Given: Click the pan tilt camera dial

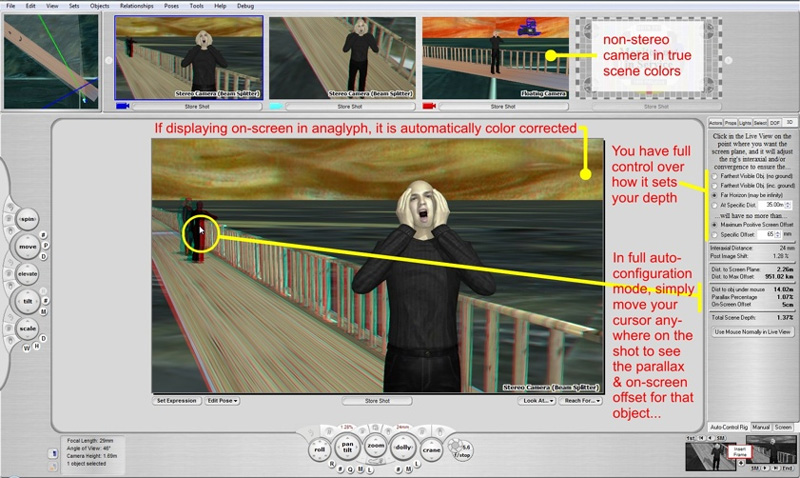Looking at the screenshot, I should tap(347, 447).
